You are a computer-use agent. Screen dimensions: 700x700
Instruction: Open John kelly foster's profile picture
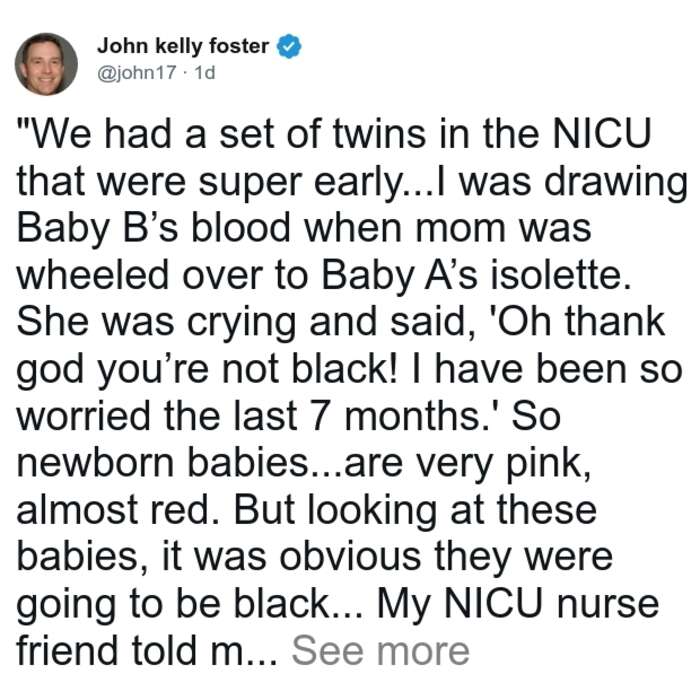[46, 64]
